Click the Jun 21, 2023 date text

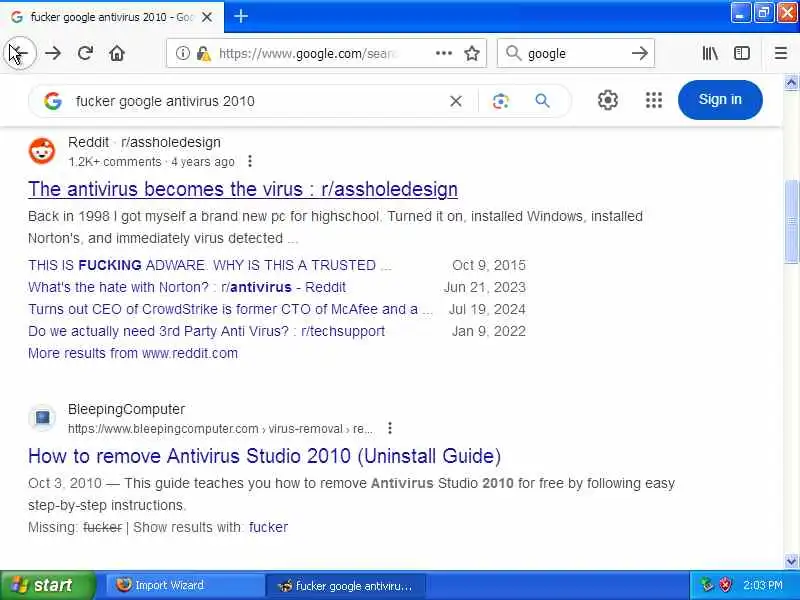pos(485,287)
